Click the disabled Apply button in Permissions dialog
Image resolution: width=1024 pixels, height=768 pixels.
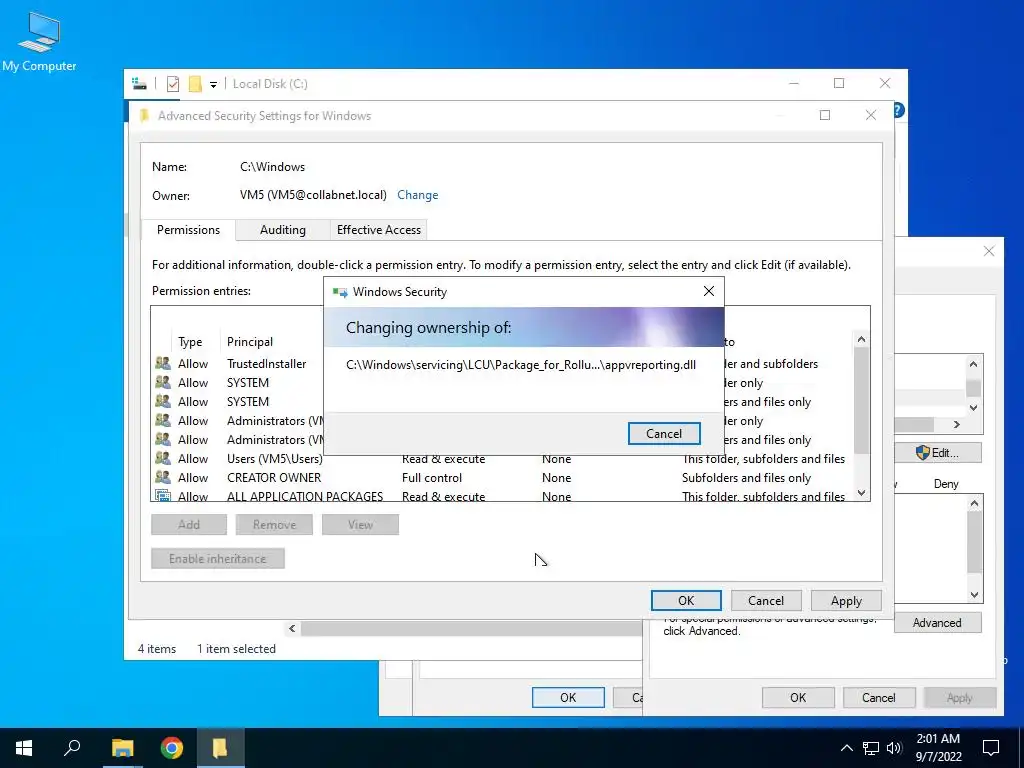(959, 697)
